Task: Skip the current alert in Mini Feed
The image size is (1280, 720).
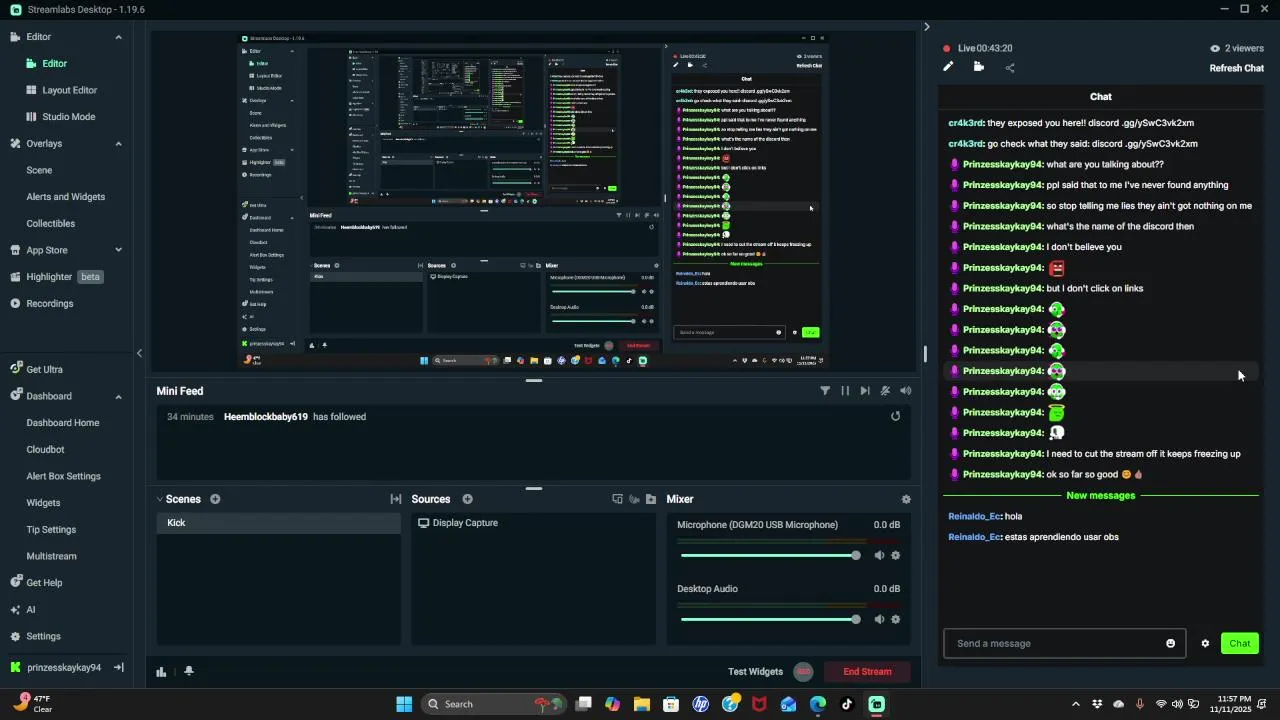Action: tap(865, 391)
